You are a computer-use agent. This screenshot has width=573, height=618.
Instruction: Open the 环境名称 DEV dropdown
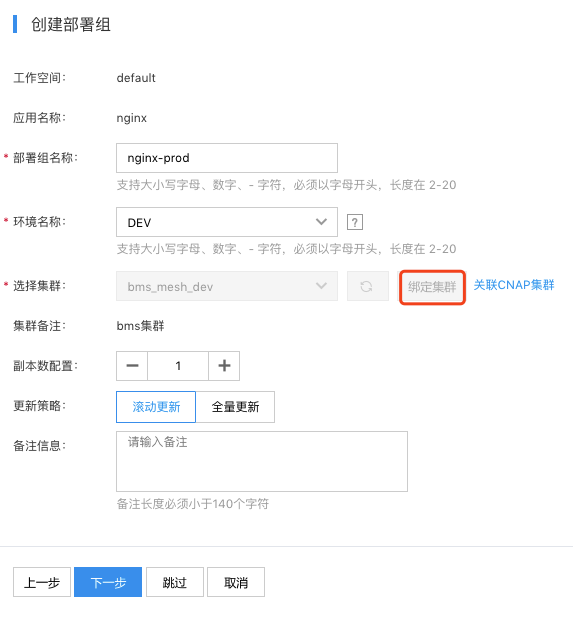tap(227, 222)
